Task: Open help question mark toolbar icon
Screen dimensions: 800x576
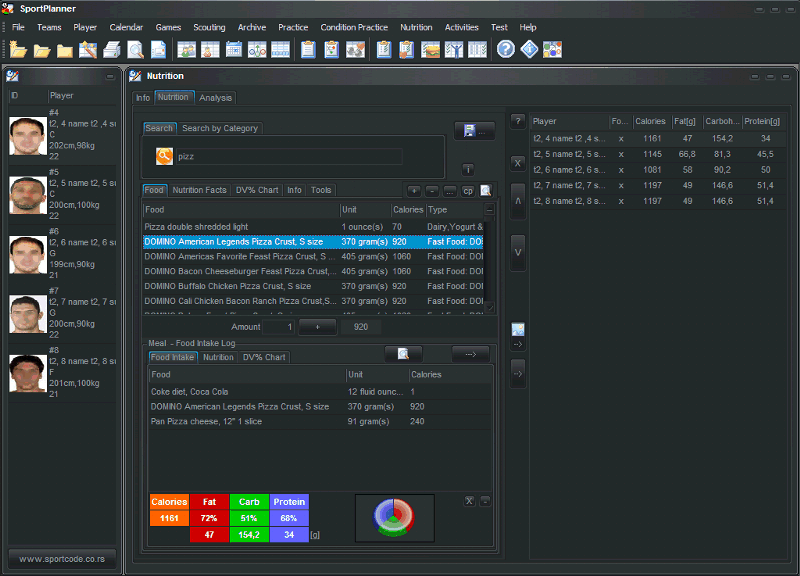Action: pos(506,49)
